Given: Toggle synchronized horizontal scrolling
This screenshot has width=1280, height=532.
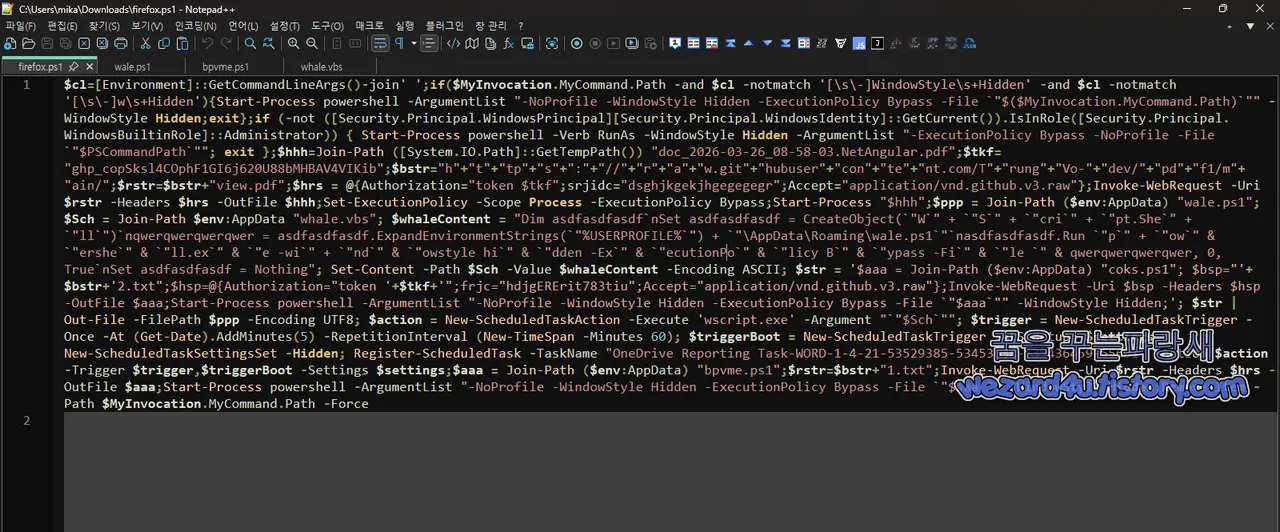Looking at the screenshot, I should pos(355,44).
